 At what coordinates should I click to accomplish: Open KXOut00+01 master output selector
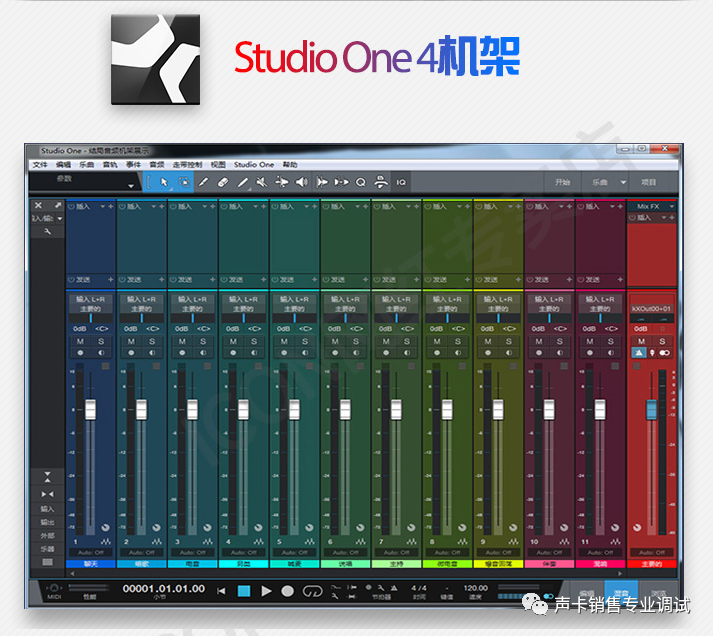pyautogui.click(x=652, y=309)
